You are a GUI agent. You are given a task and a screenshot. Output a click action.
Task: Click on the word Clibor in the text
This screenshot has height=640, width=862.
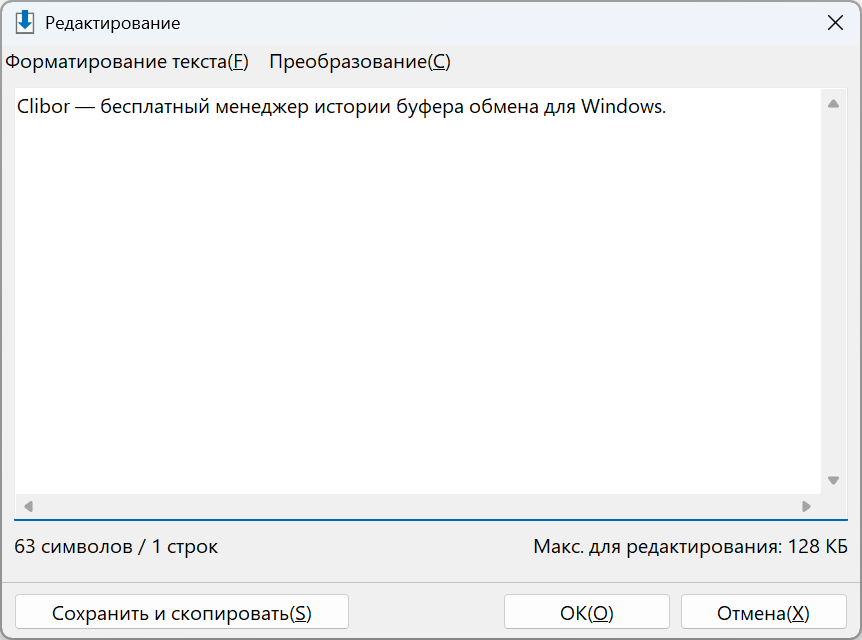43,106
